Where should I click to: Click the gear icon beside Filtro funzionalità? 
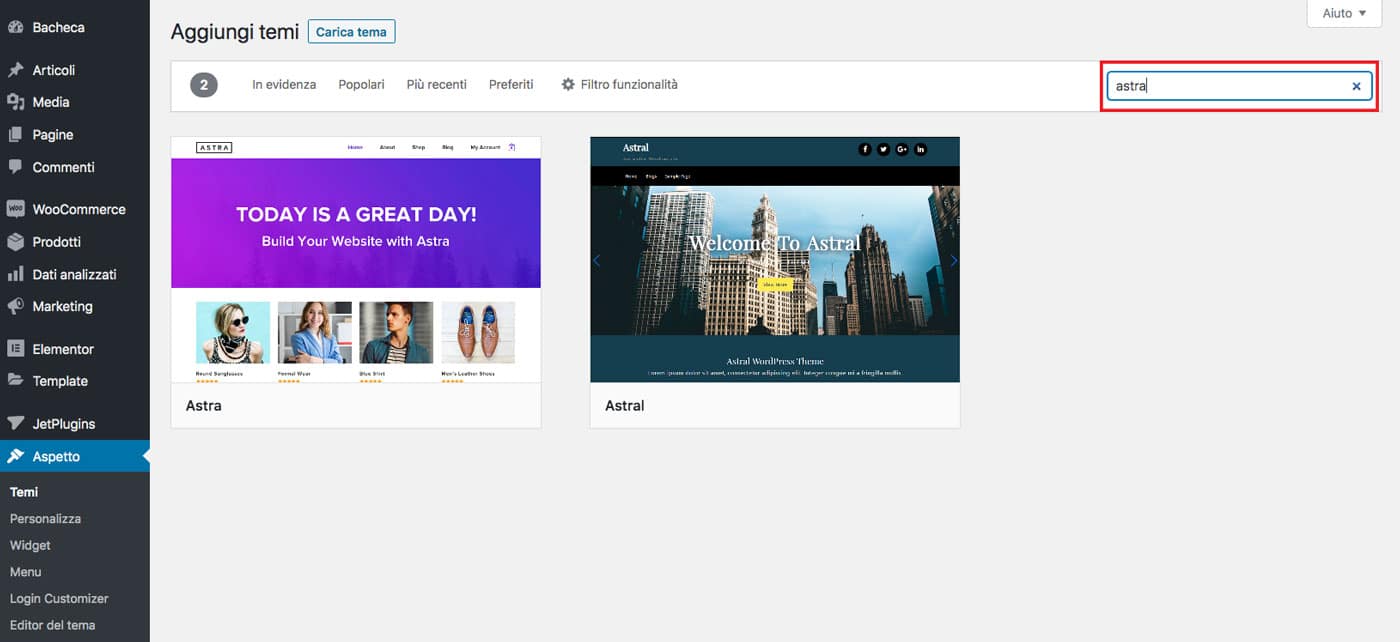[568, 85]
